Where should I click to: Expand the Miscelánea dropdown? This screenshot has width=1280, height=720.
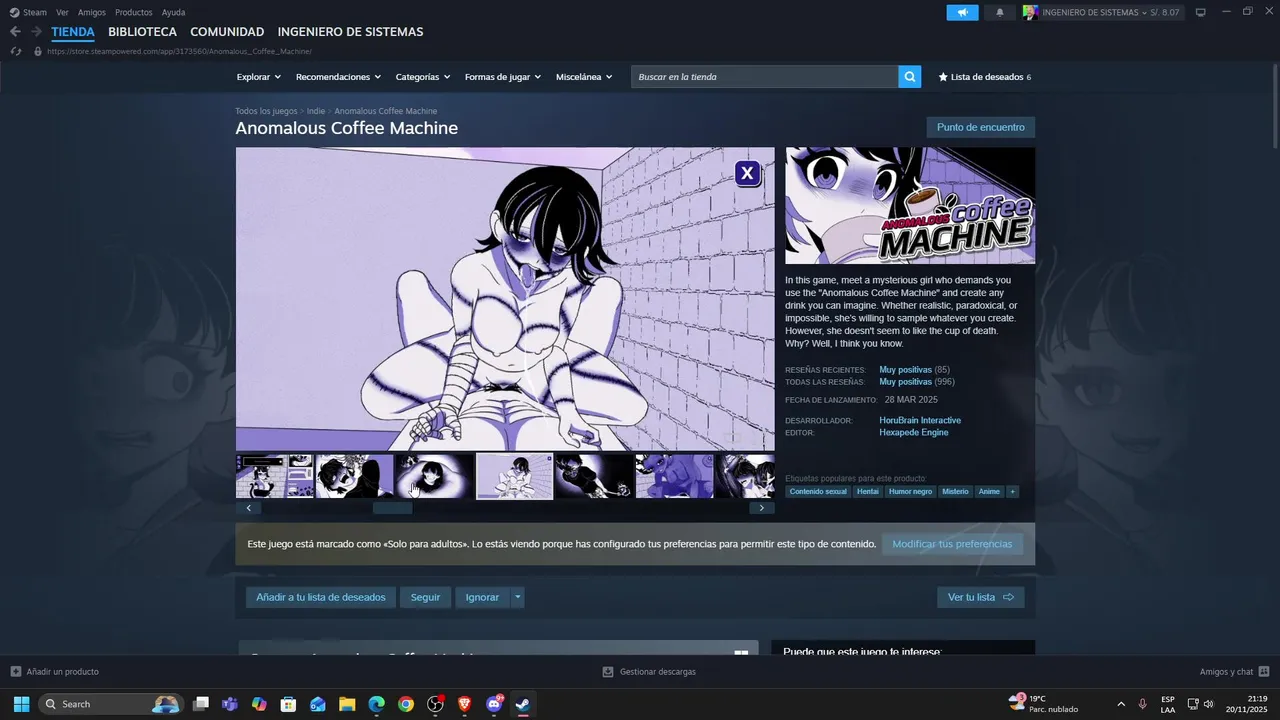(584, 77)
